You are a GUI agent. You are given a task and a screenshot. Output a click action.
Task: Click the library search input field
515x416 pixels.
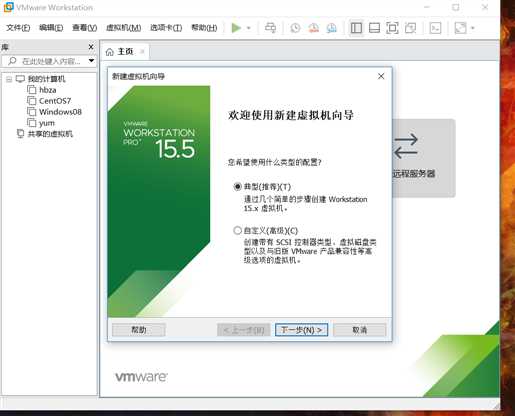50,61
